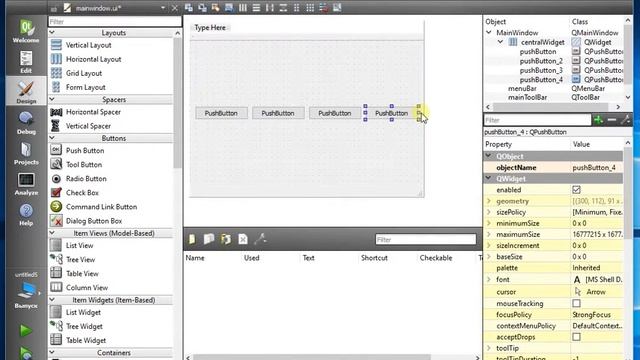The height and width of the screenshot is (360, 640).
Task: Apply Lay Out Vertically
Action: pos(256,7)
